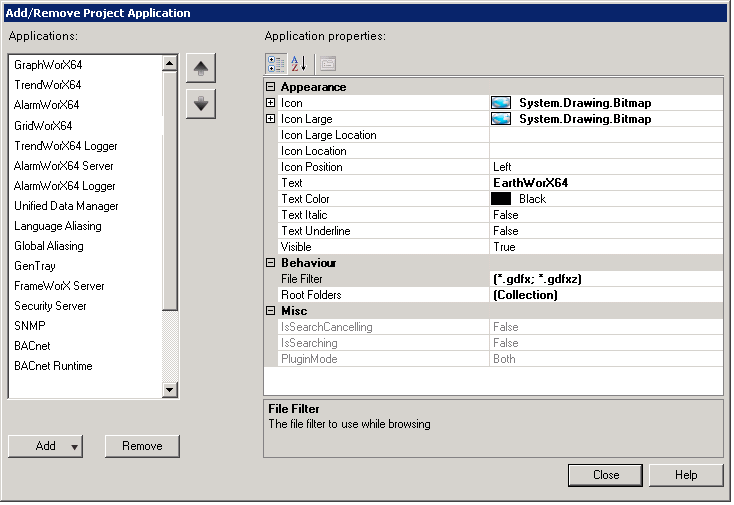
Task: Expand the Icon property node
Action: click(x=271, y=103)
